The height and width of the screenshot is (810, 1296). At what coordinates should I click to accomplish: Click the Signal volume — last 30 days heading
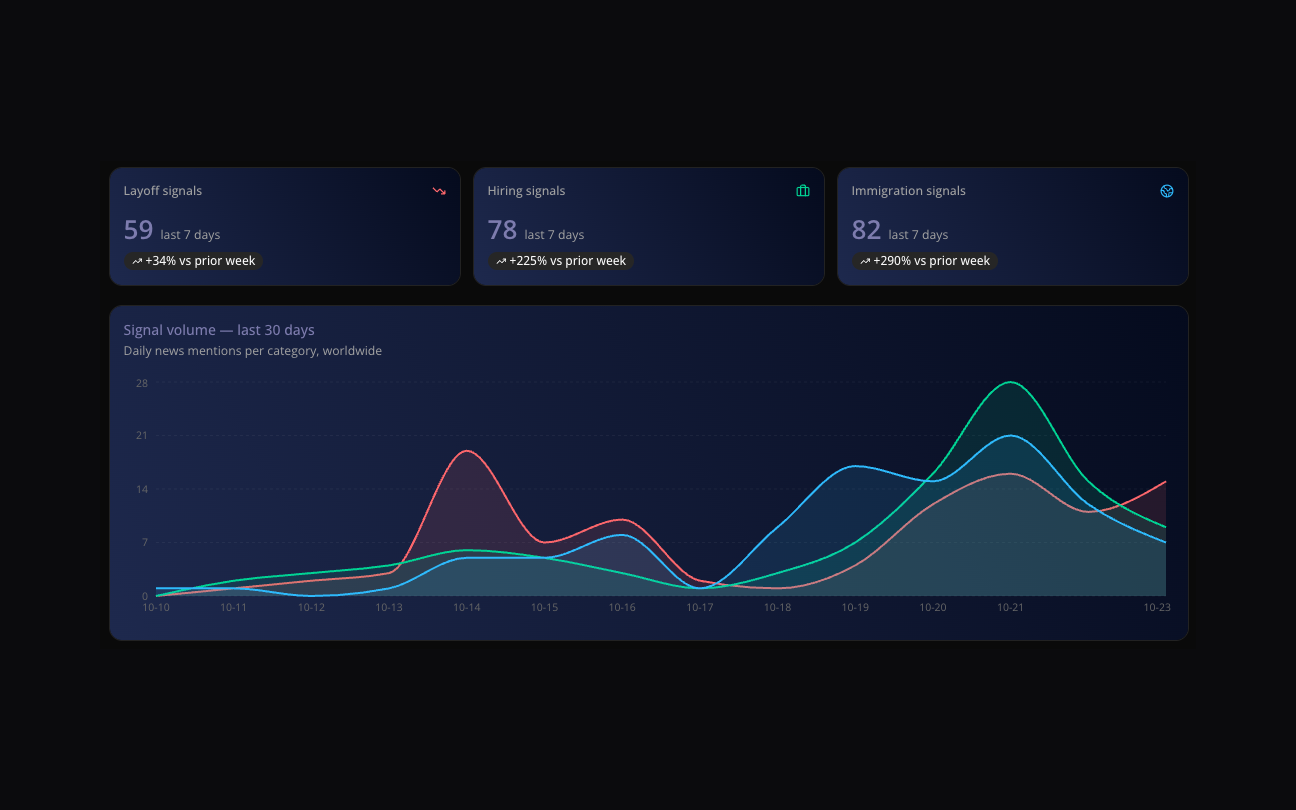tap(219, 330)
